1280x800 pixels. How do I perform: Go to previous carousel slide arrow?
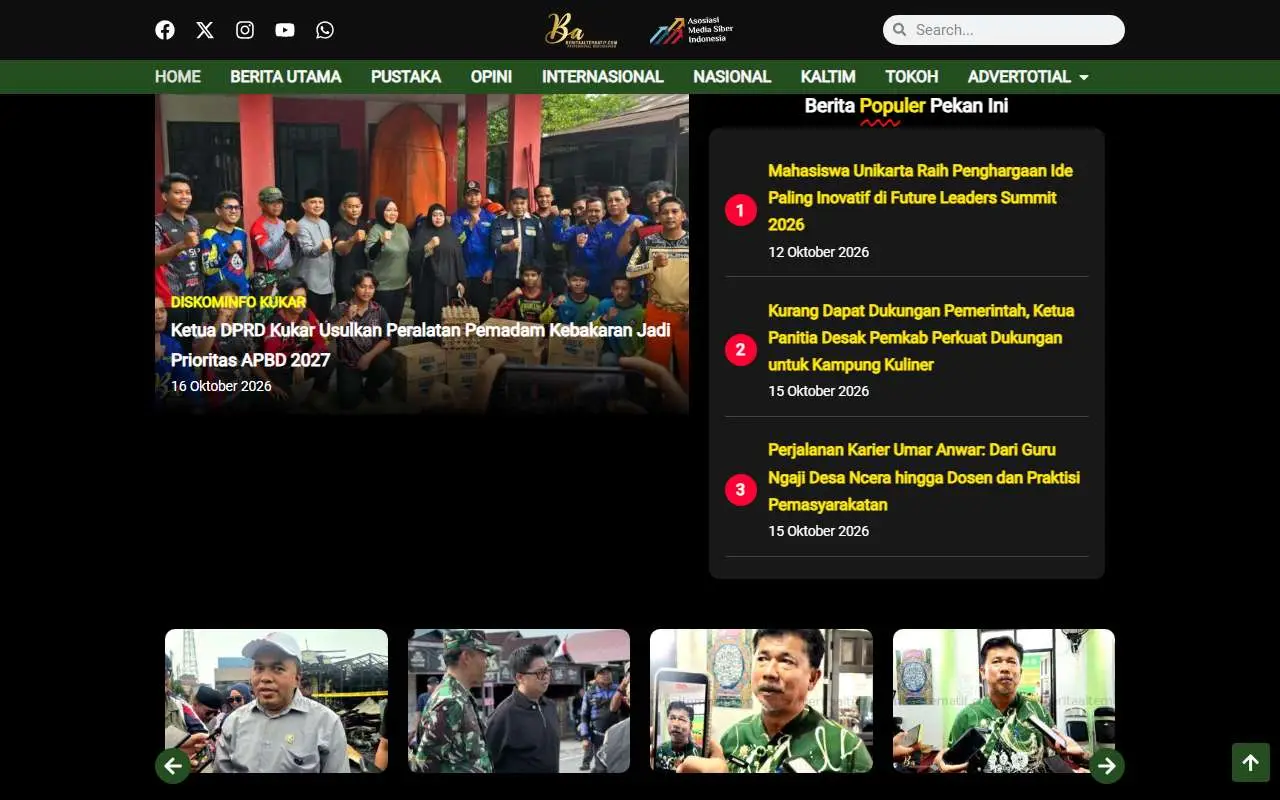(172, 766)
